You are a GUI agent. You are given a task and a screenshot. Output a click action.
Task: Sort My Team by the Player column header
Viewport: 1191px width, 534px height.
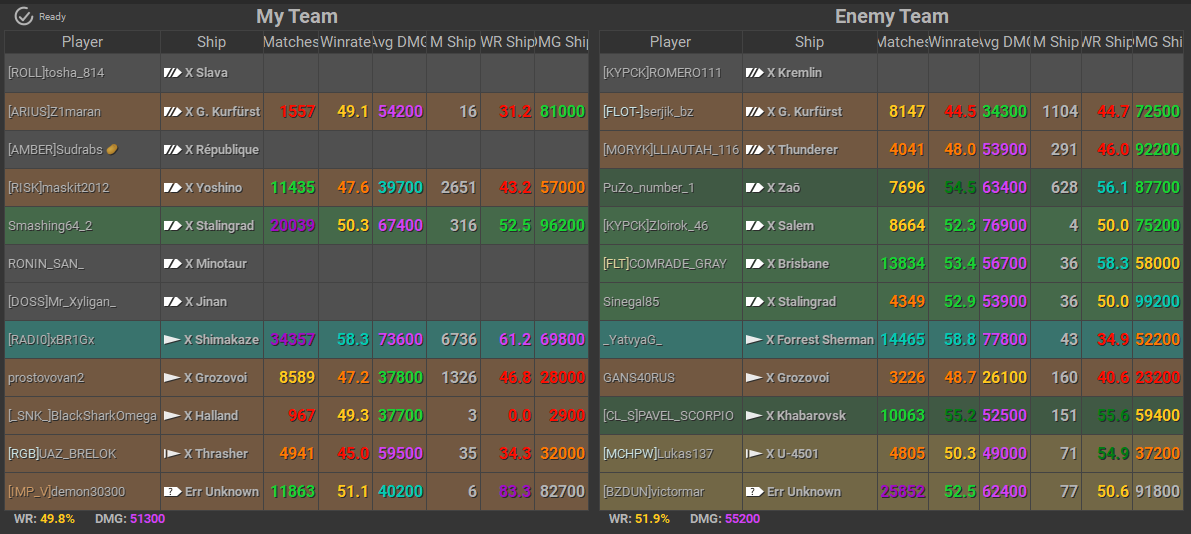pyautogui.click(x=82, y=42)
